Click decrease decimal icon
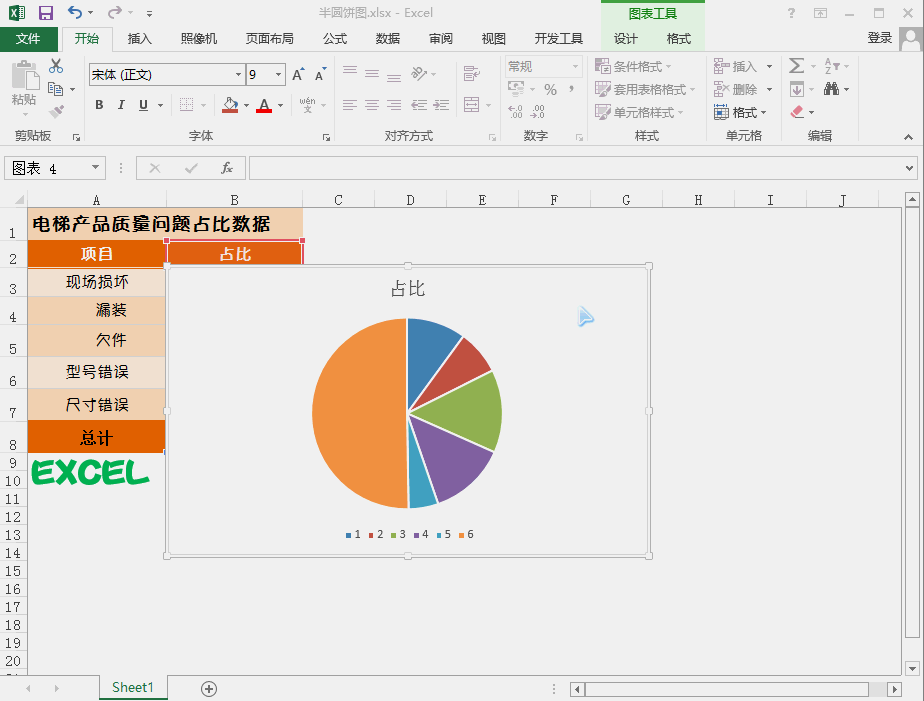 [537, 111]
